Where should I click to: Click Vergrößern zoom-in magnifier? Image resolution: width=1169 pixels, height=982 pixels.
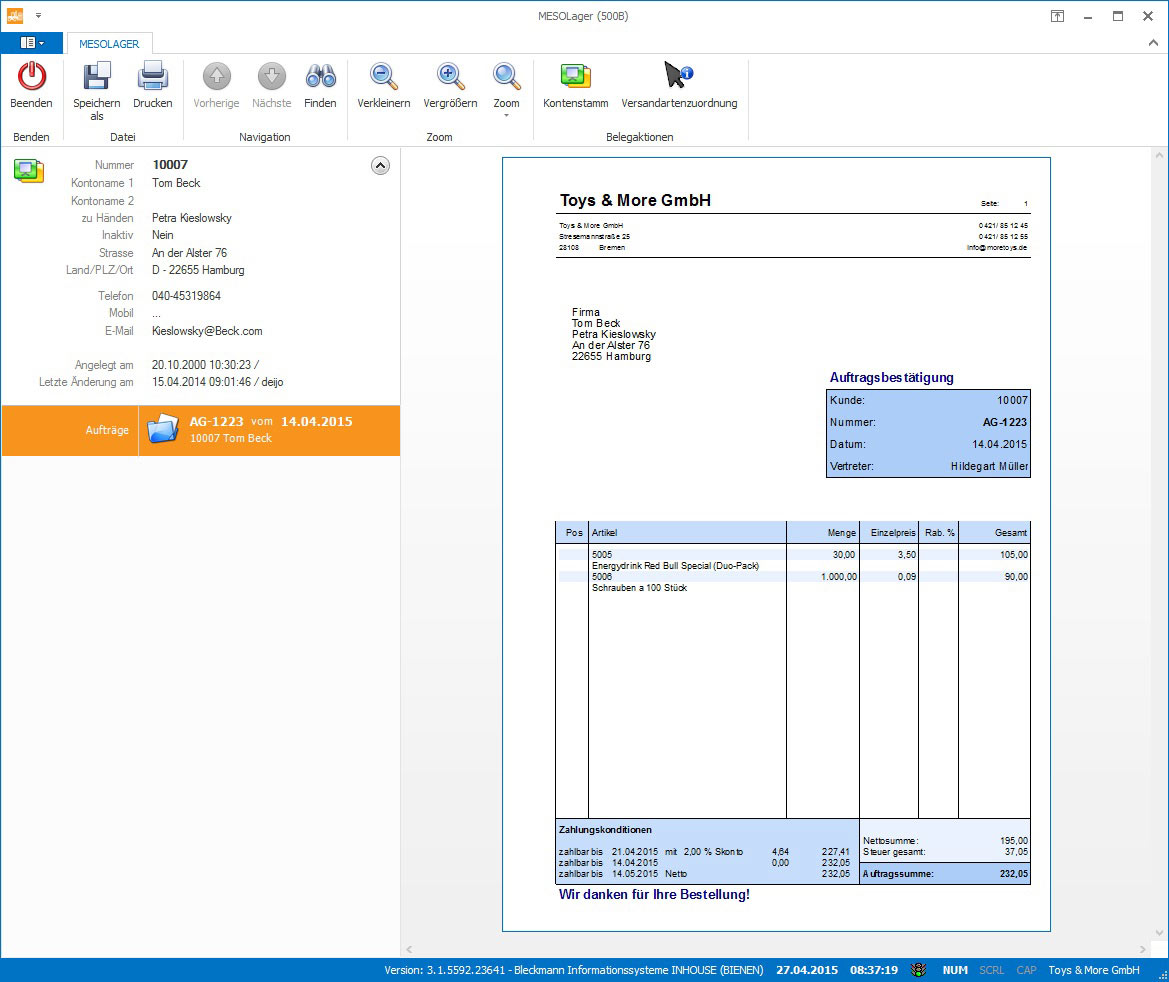tap(450, 76)
